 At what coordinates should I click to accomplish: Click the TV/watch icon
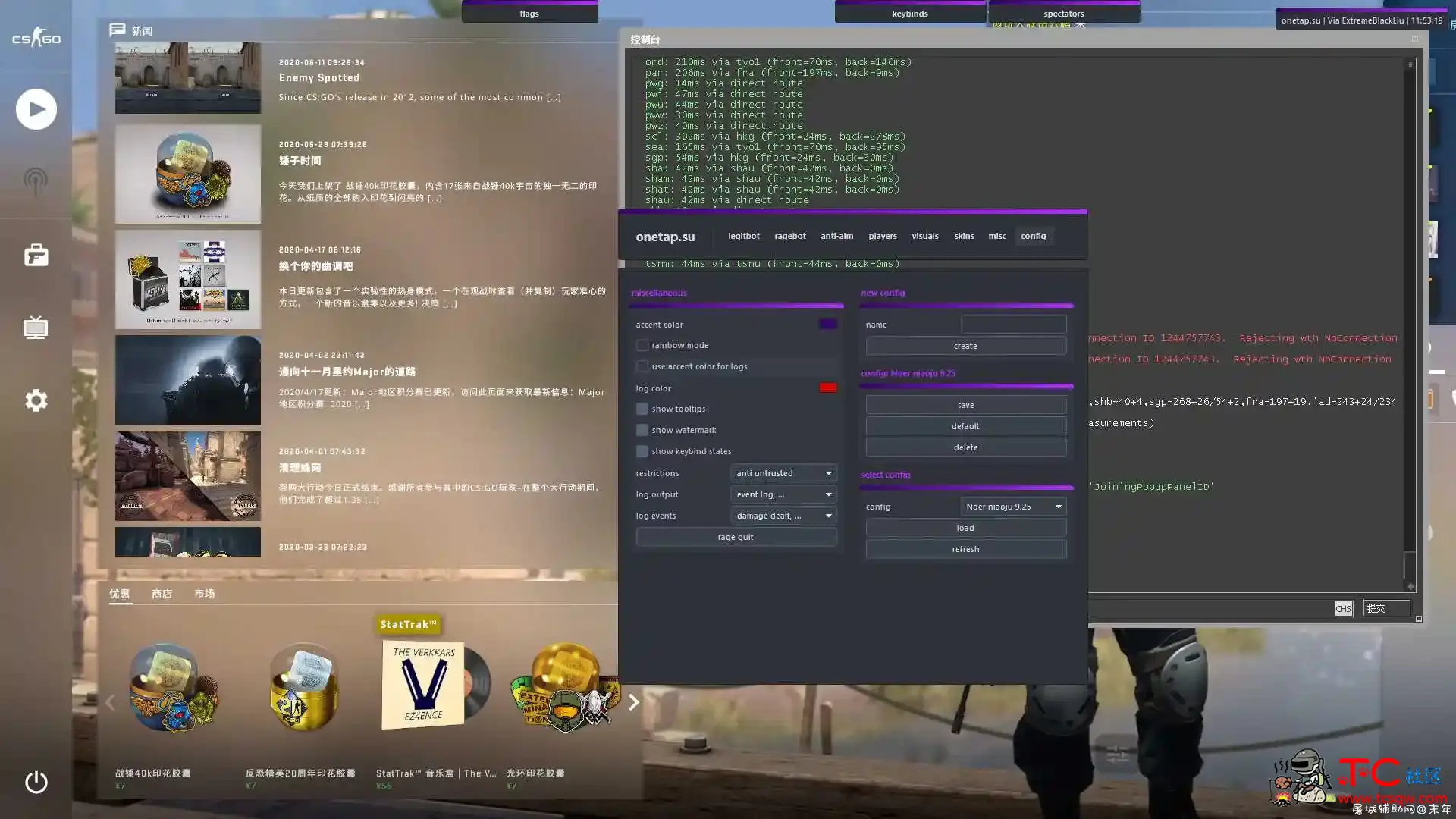pyautogui.click(x=36, y=328)
